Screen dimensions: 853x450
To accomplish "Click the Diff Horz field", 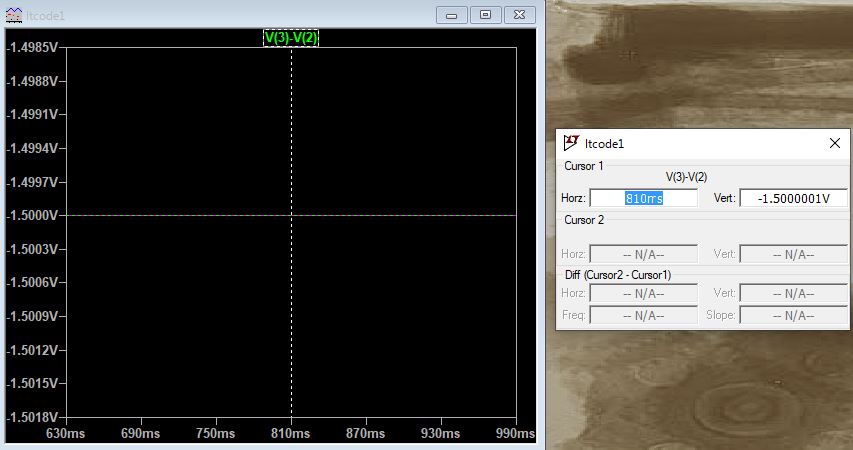I will pyautogui.click(x=643, y=293).
